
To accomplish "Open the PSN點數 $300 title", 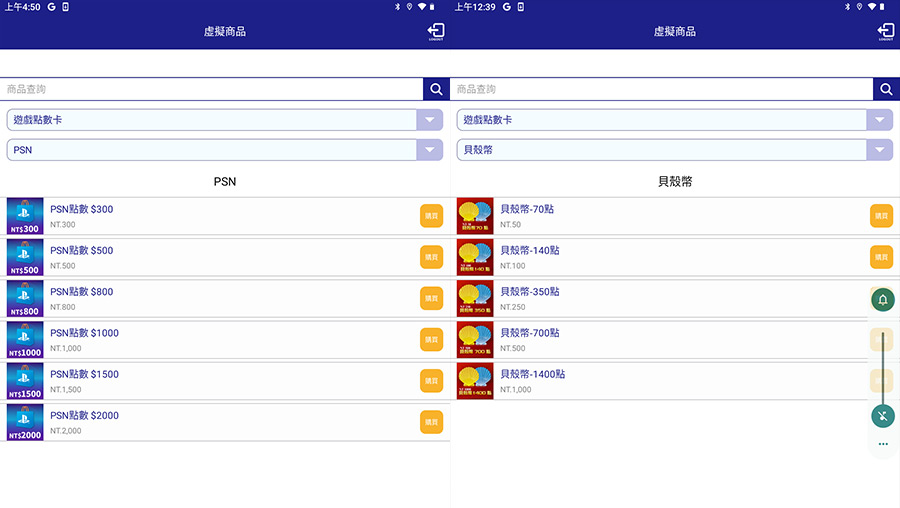I will (x=82, y=210).
